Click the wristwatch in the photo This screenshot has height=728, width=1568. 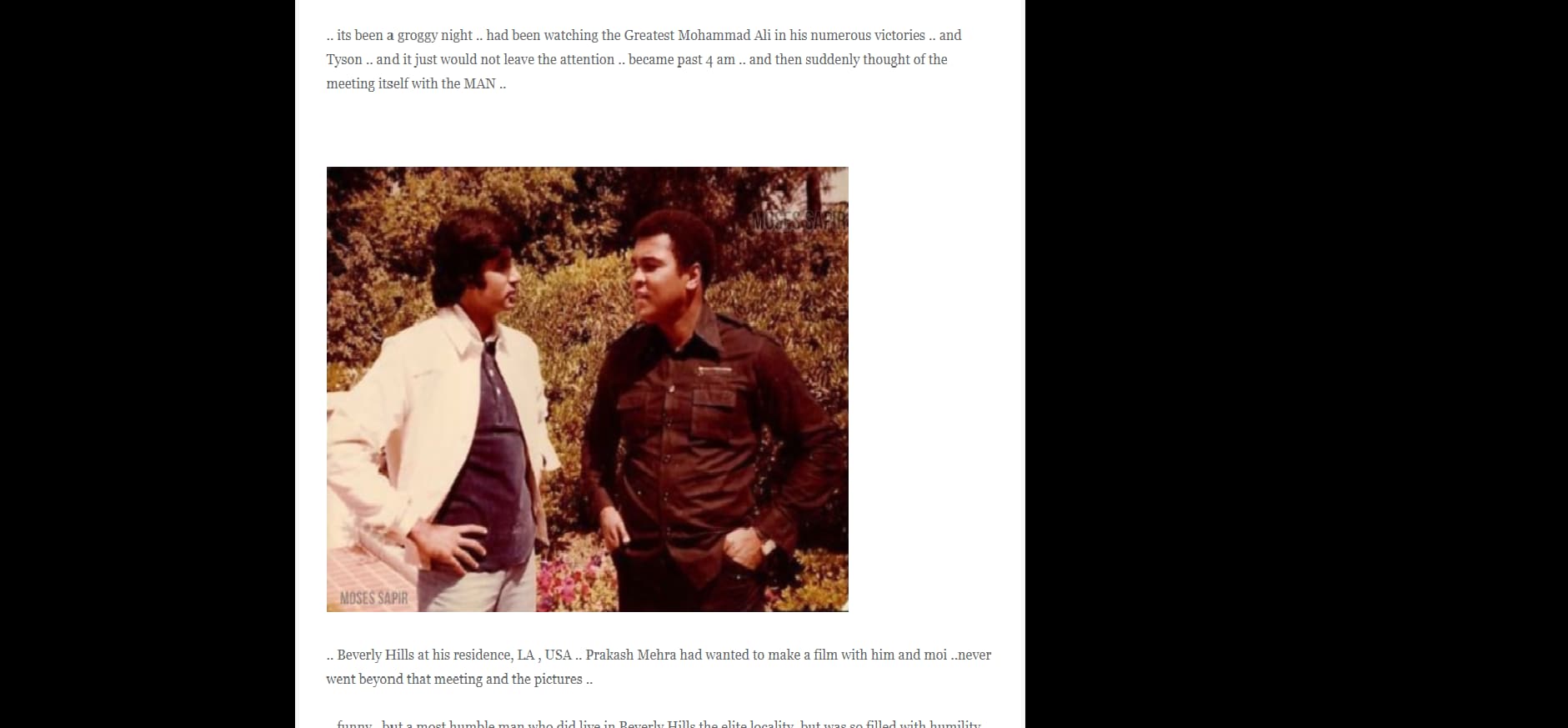click(765, 546)
